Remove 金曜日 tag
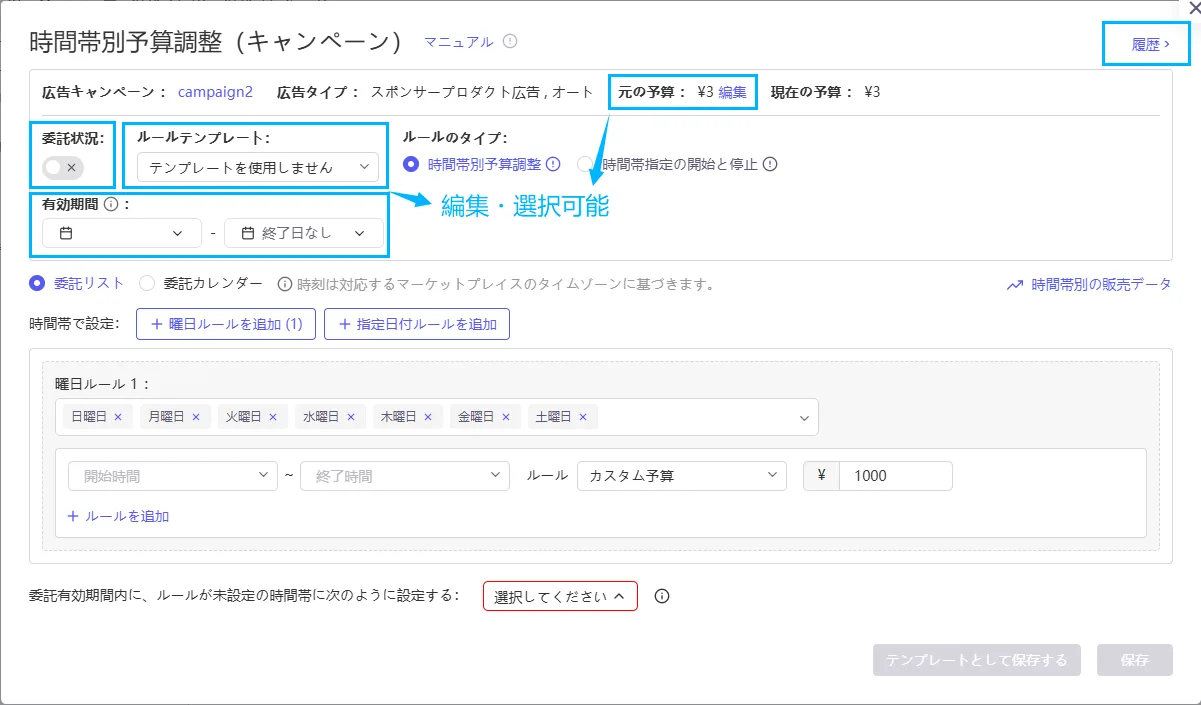 [x=505, y=417]
